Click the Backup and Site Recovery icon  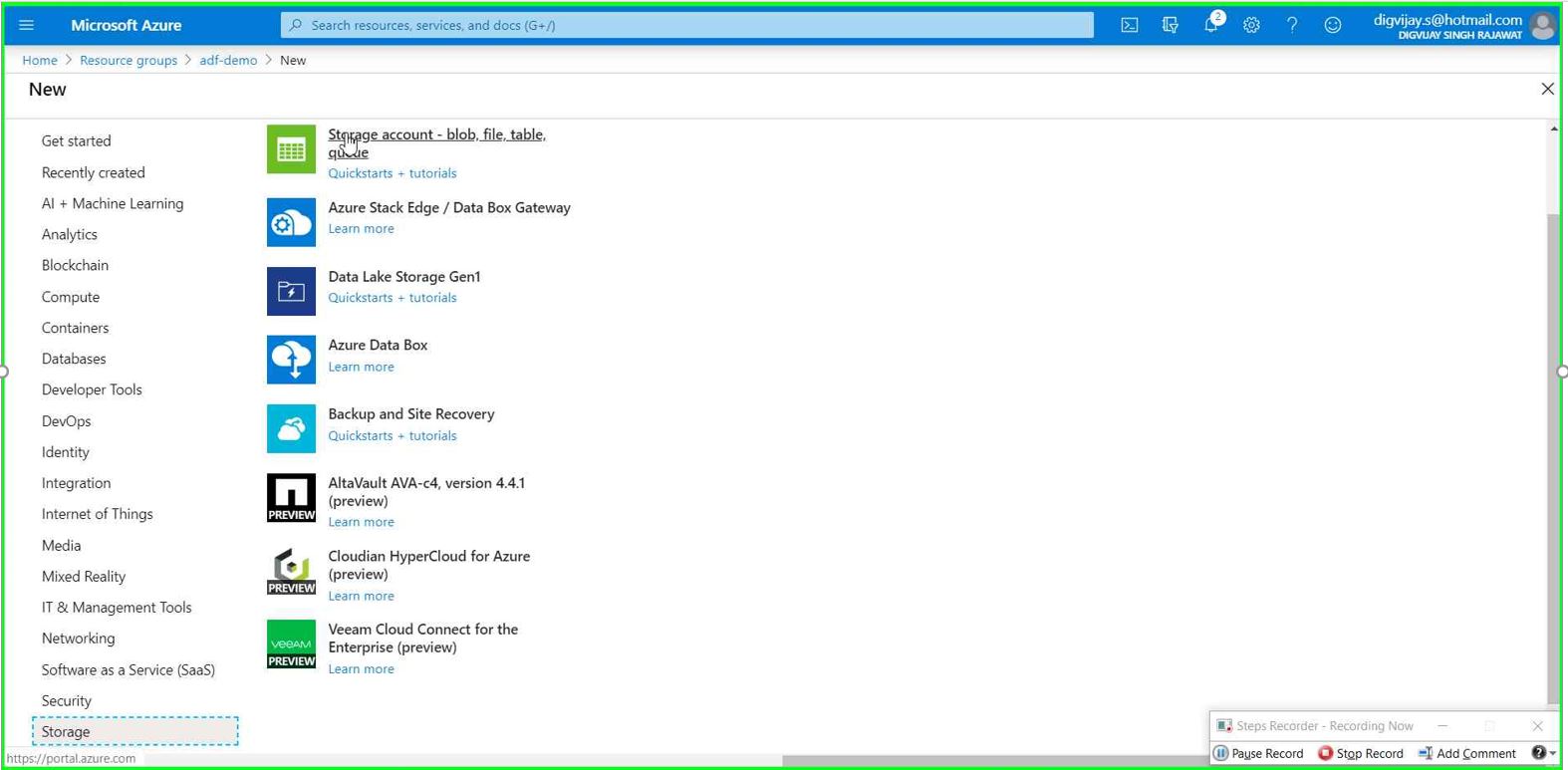291,428
